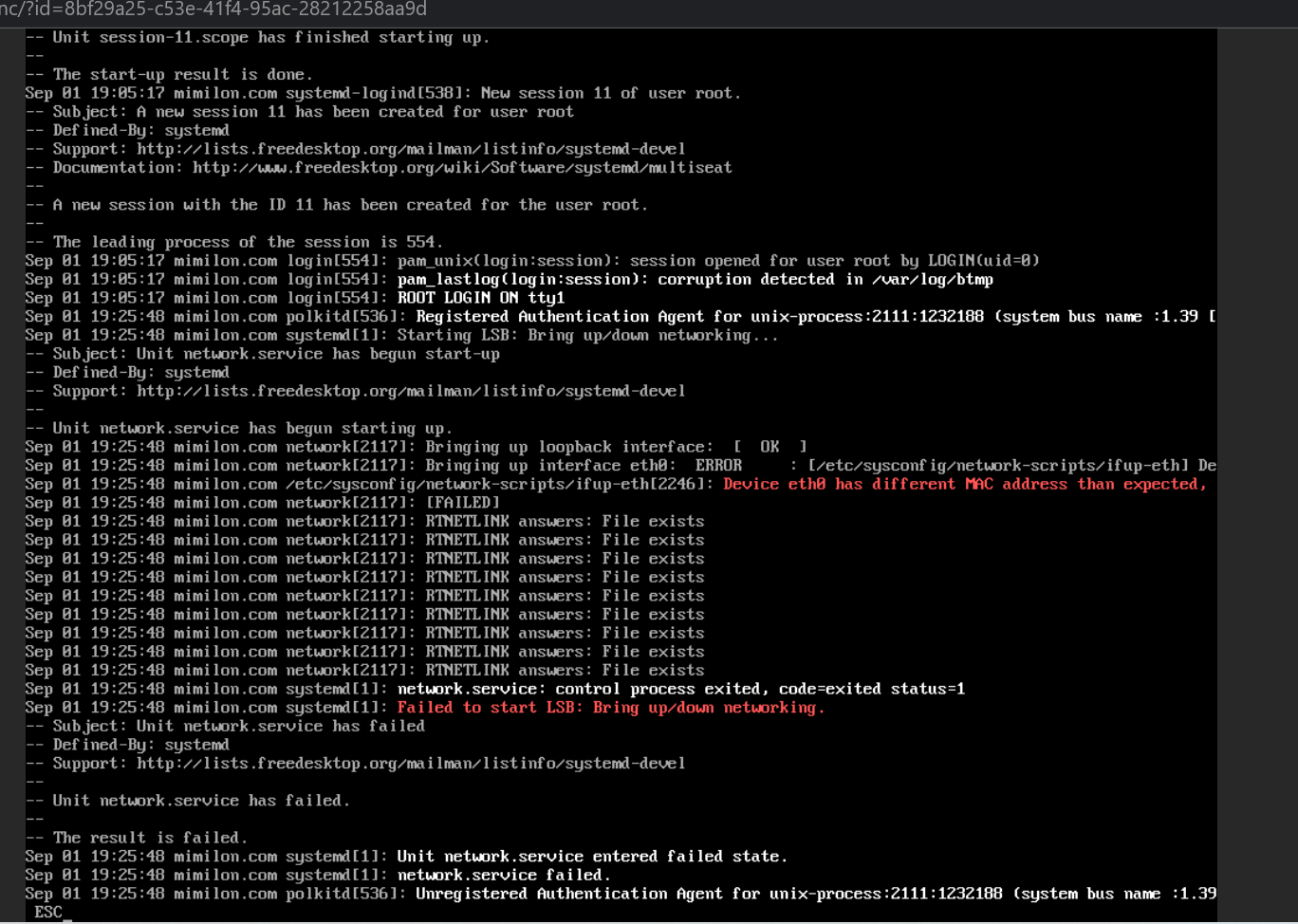Screen dimensions: 1298x924
Task: Click 'The leading process of the session is 554' line
Action: 234,242
